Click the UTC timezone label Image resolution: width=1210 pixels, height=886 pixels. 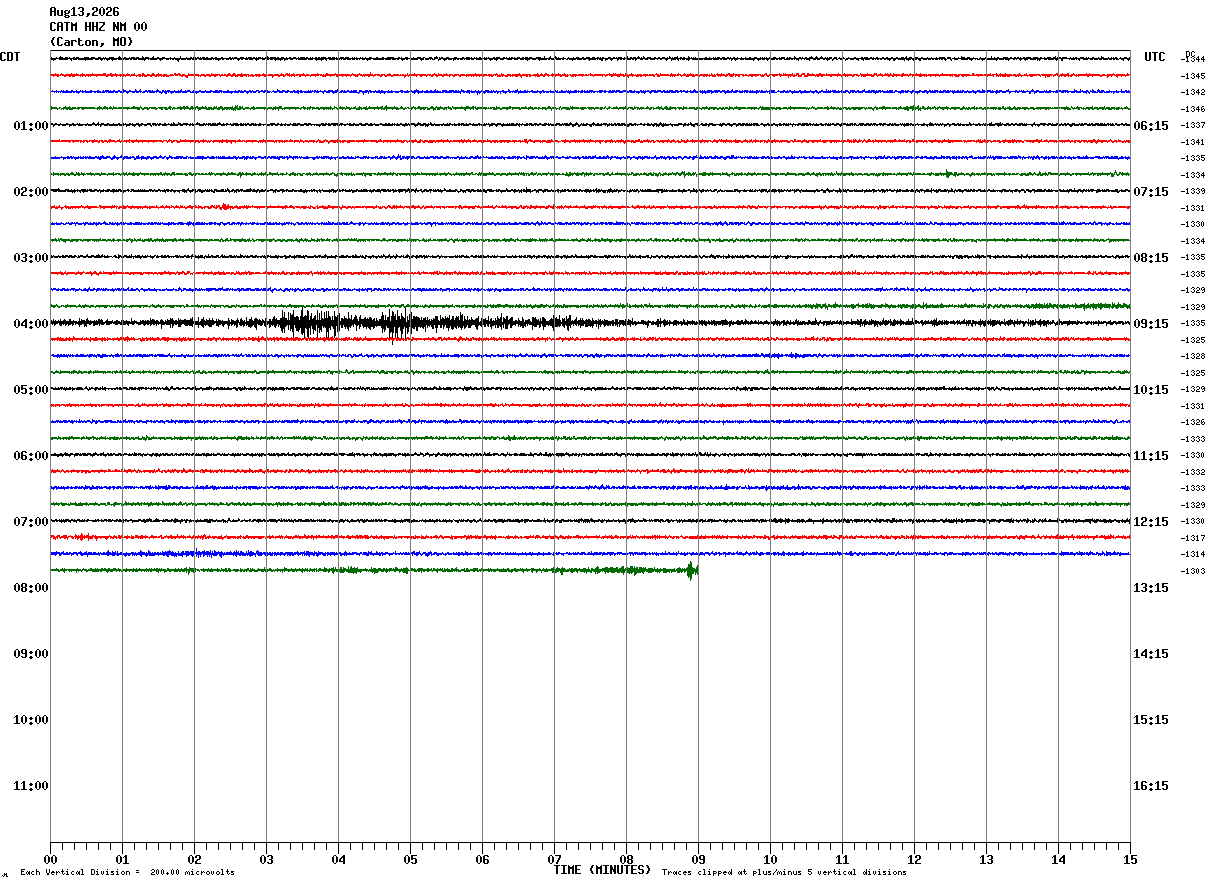[x=1155, y=57]
